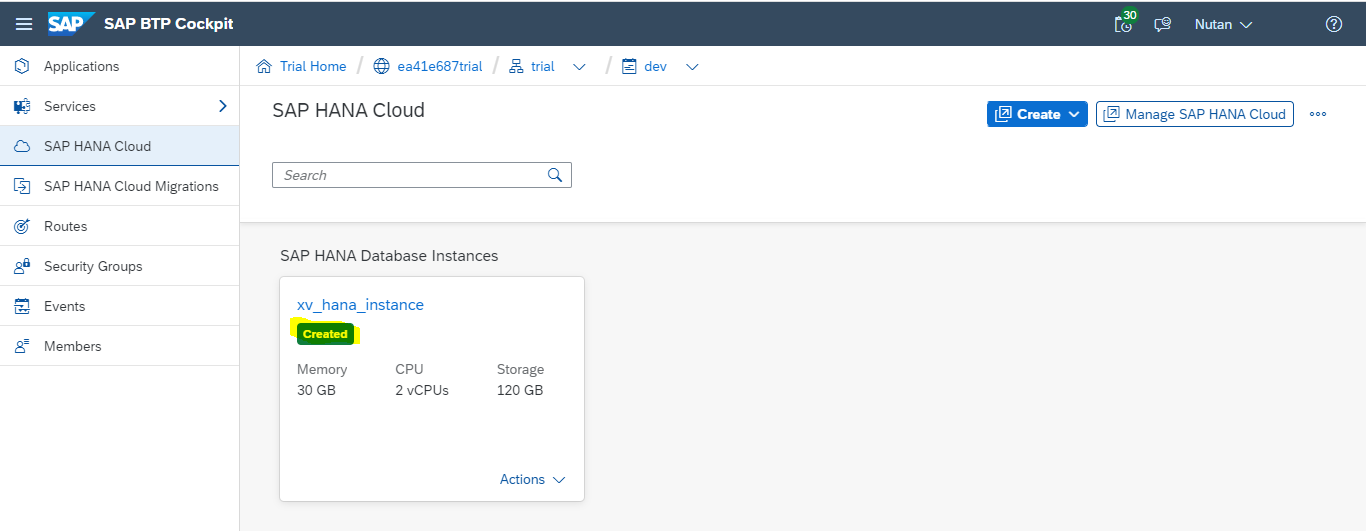This screenshot has width=1366, height=531.
Task: Open trial period notifications icon
Action: click(1125, 22)
